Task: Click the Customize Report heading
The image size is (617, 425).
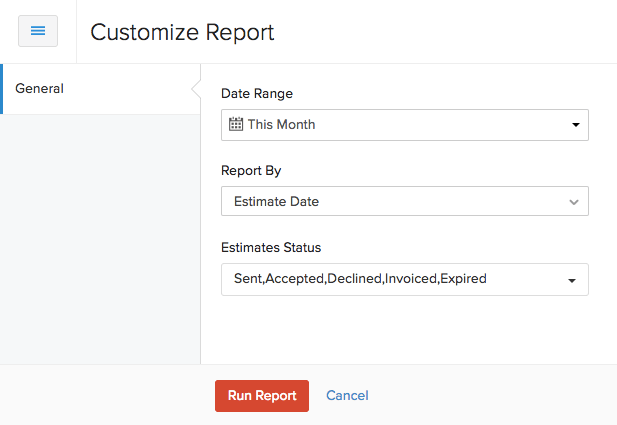Action: coord(182,32)
